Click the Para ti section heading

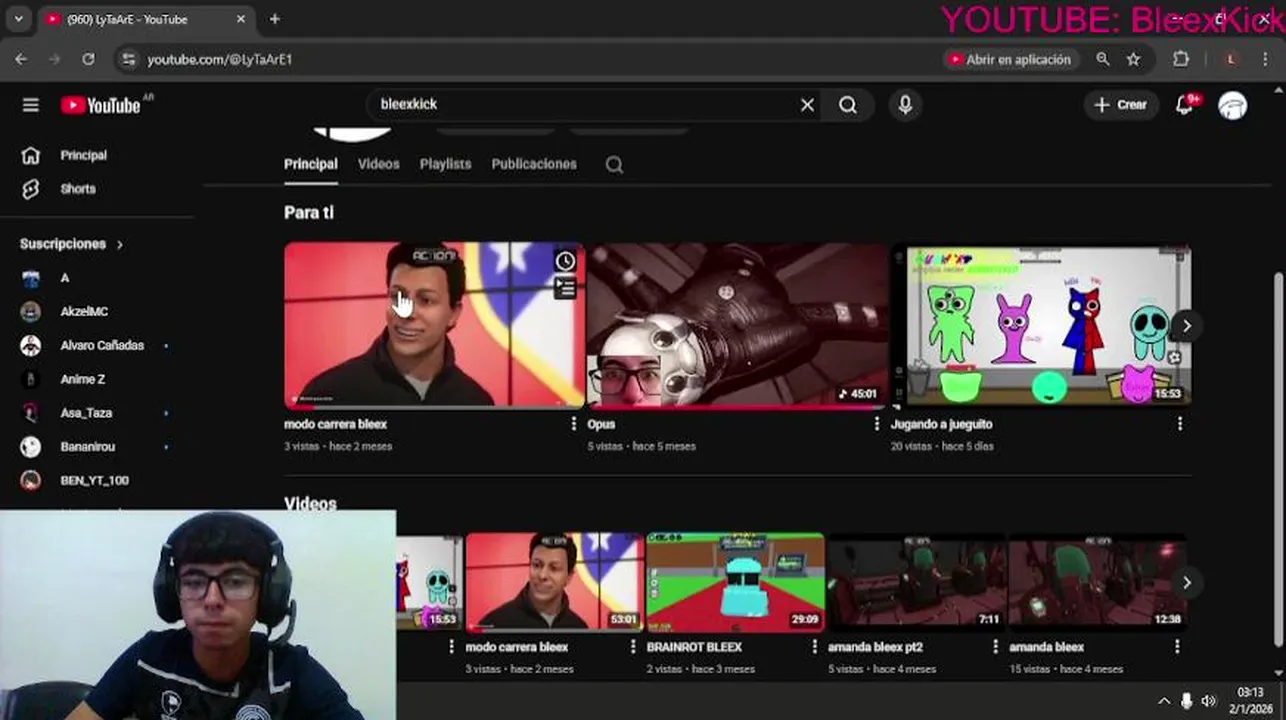(309, 213)
